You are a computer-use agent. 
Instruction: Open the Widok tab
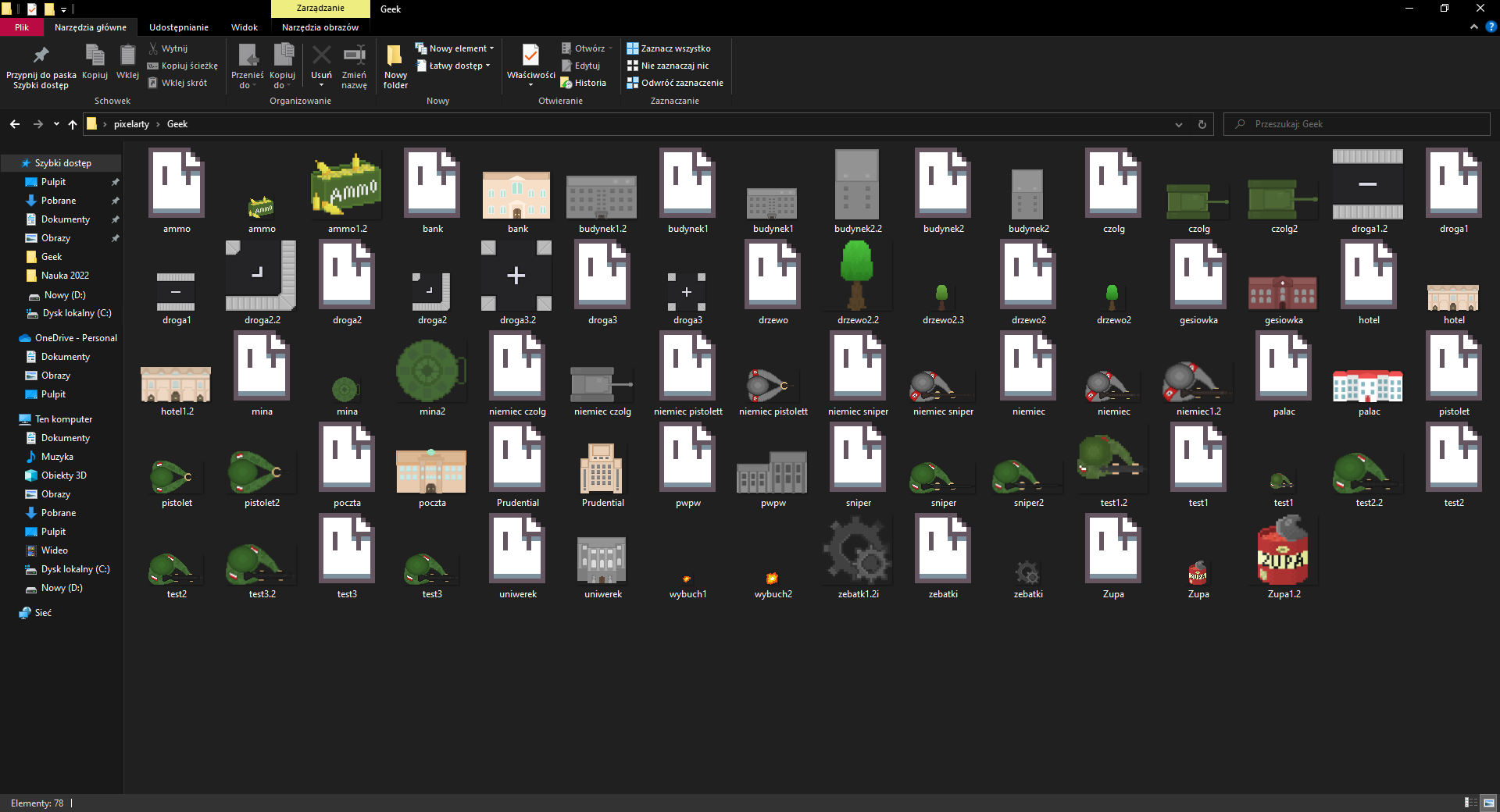(x=244, y=27)
